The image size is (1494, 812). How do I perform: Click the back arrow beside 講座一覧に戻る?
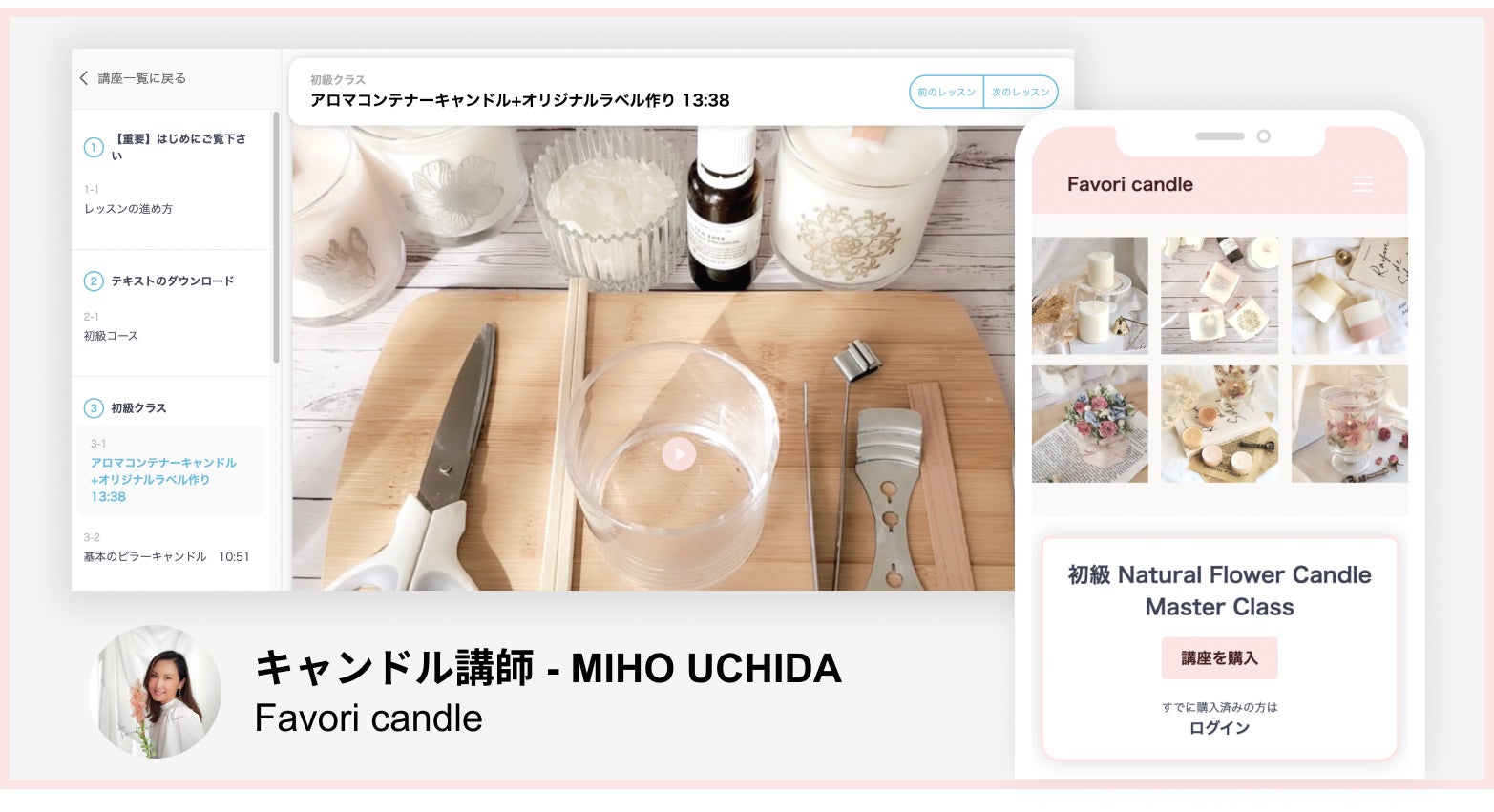pos(84,78)
